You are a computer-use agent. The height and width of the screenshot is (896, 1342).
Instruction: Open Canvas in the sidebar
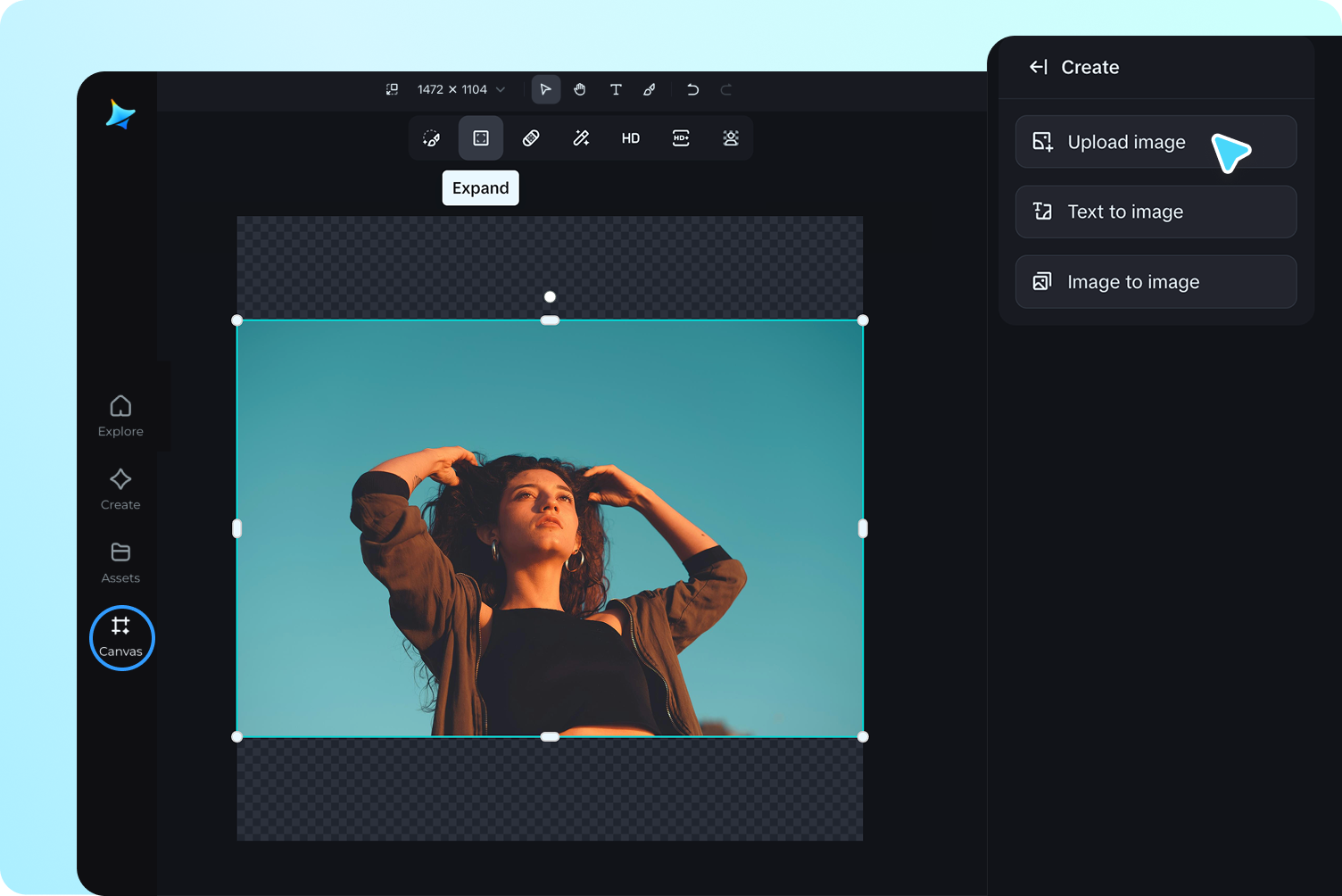coord(121,638)
